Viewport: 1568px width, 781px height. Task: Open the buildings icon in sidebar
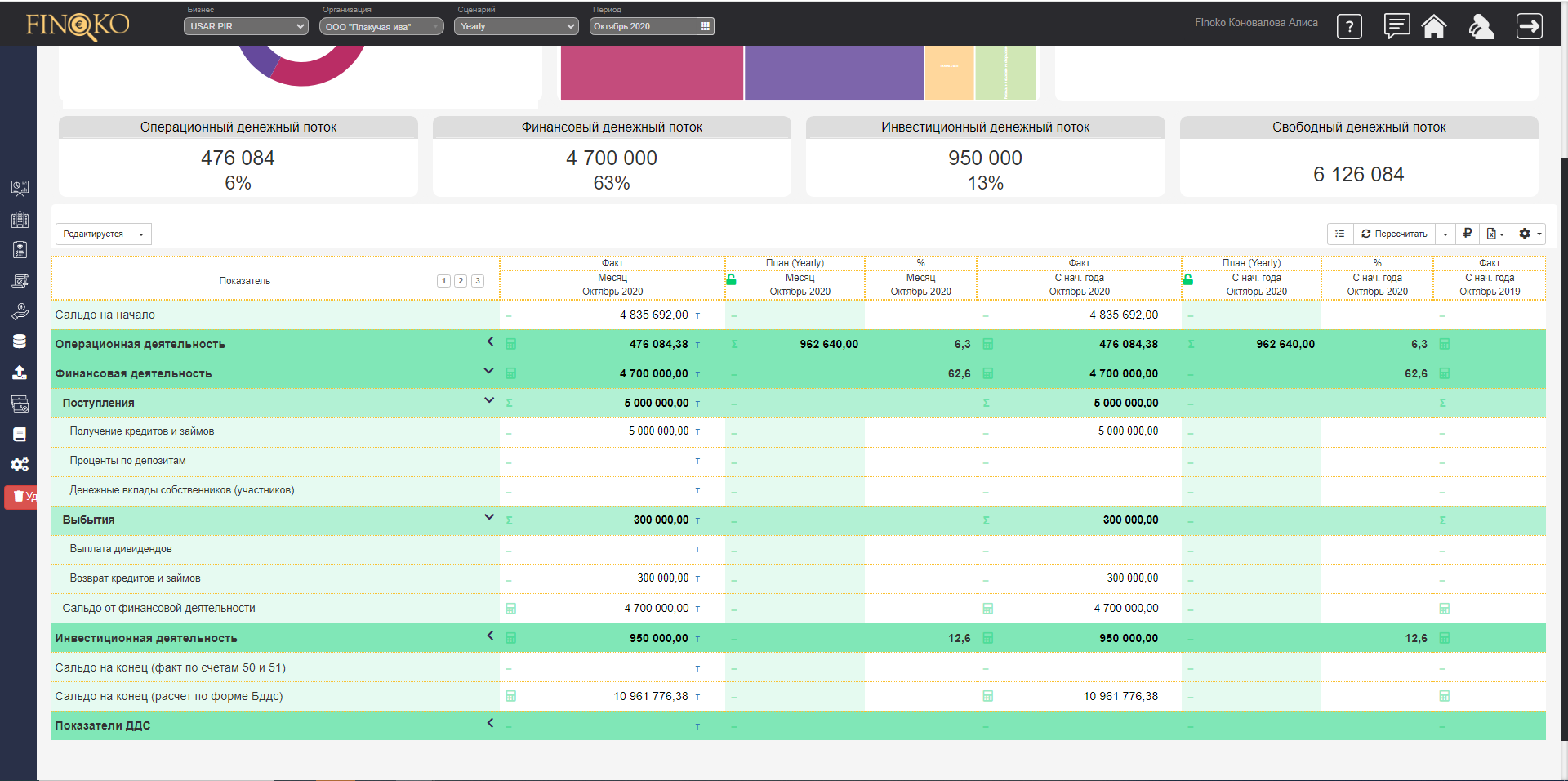point(20,220)
